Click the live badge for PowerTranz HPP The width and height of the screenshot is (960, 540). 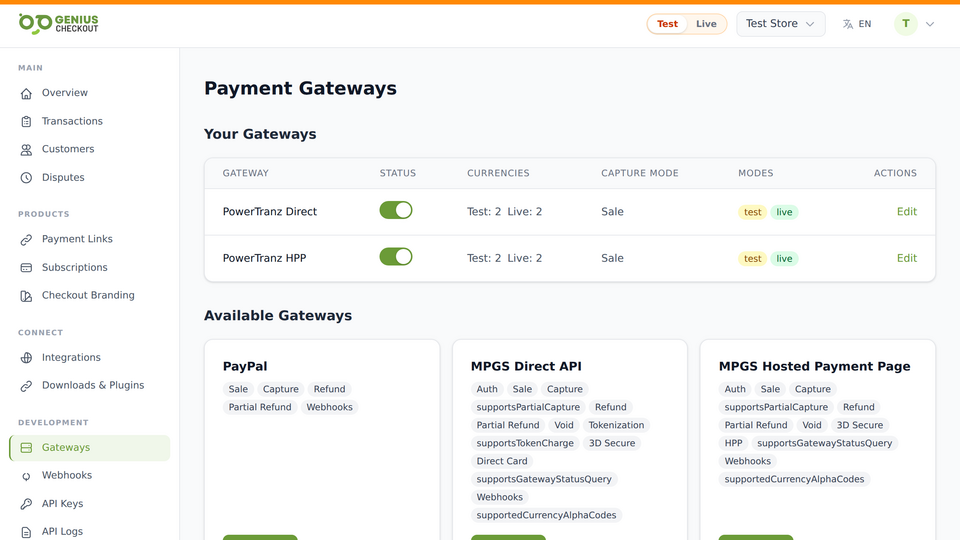pyautogui.click(x=784, y=258)
